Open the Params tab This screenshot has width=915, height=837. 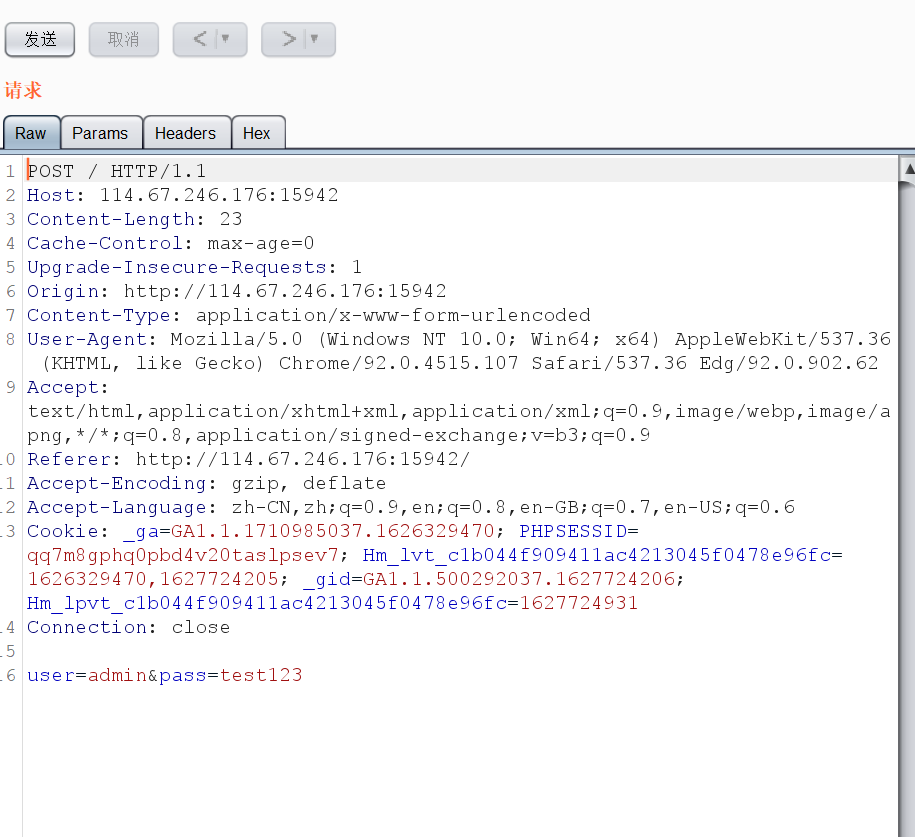pos(100,133)
